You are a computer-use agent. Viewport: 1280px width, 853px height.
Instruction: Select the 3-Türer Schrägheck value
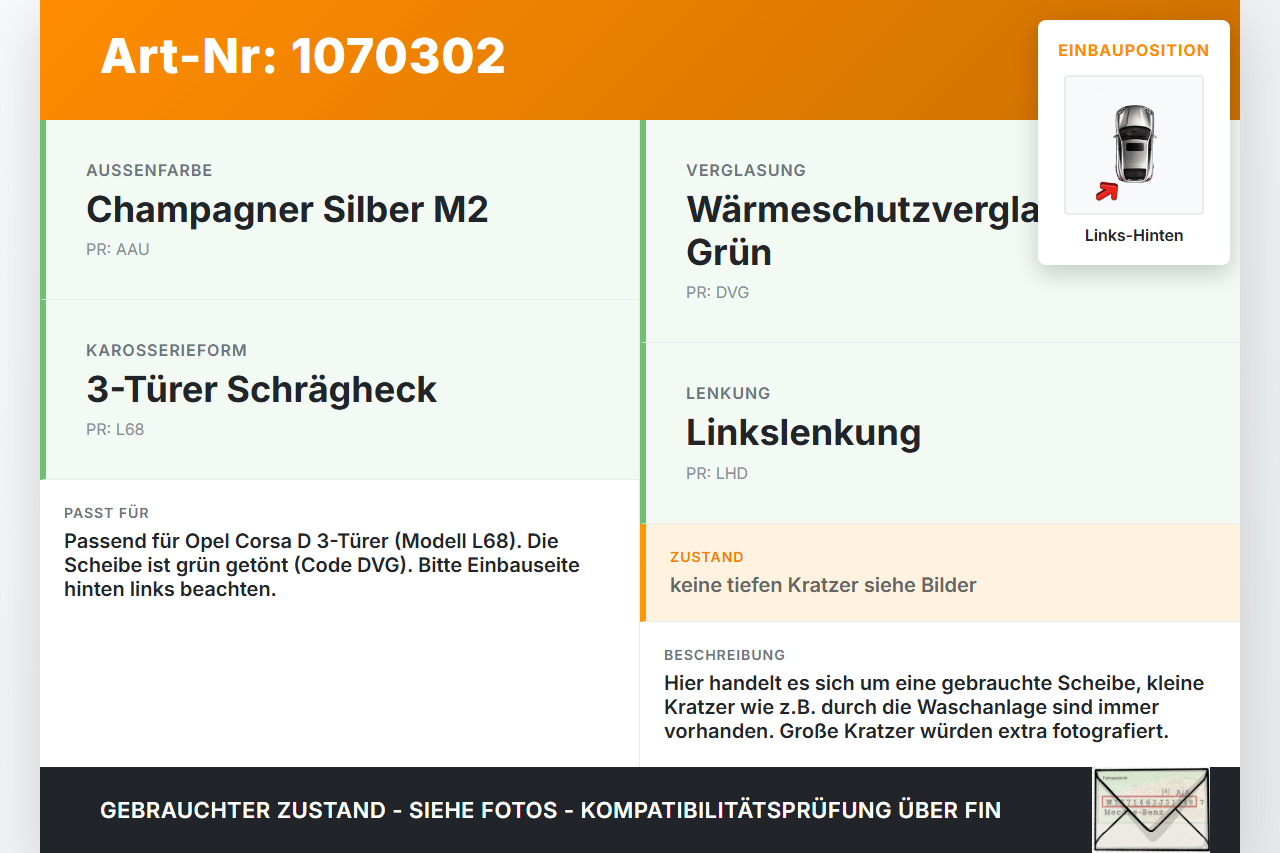[x=261, y=390]
